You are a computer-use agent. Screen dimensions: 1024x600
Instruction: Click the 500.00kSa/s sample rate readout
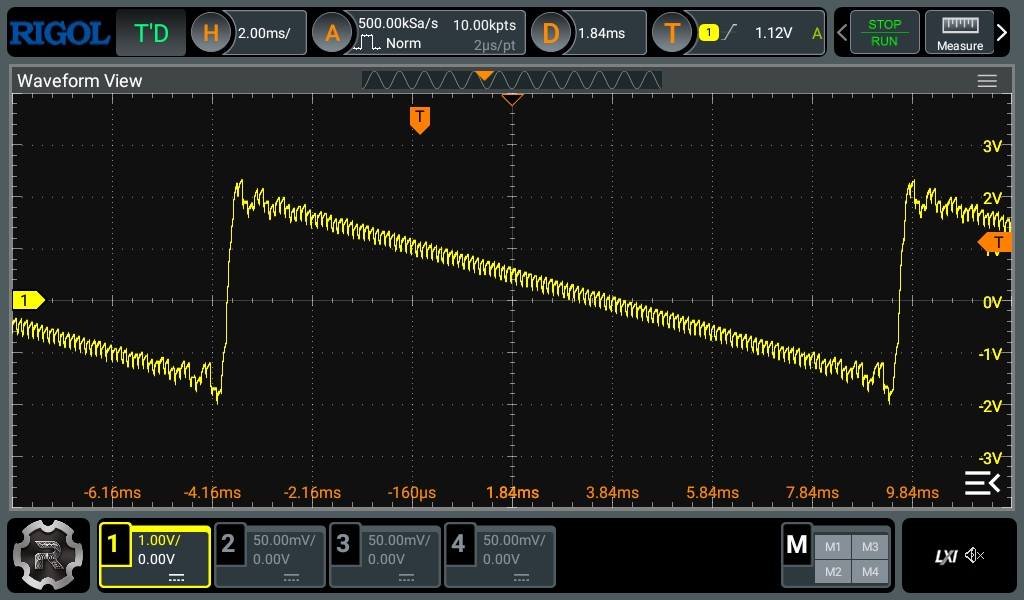(398, 24)
